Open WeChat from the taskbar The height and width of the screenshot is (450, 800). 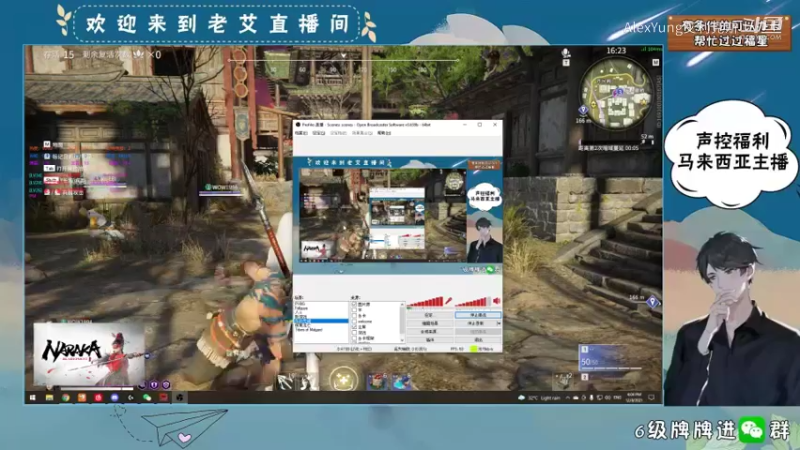pos(147,397)
